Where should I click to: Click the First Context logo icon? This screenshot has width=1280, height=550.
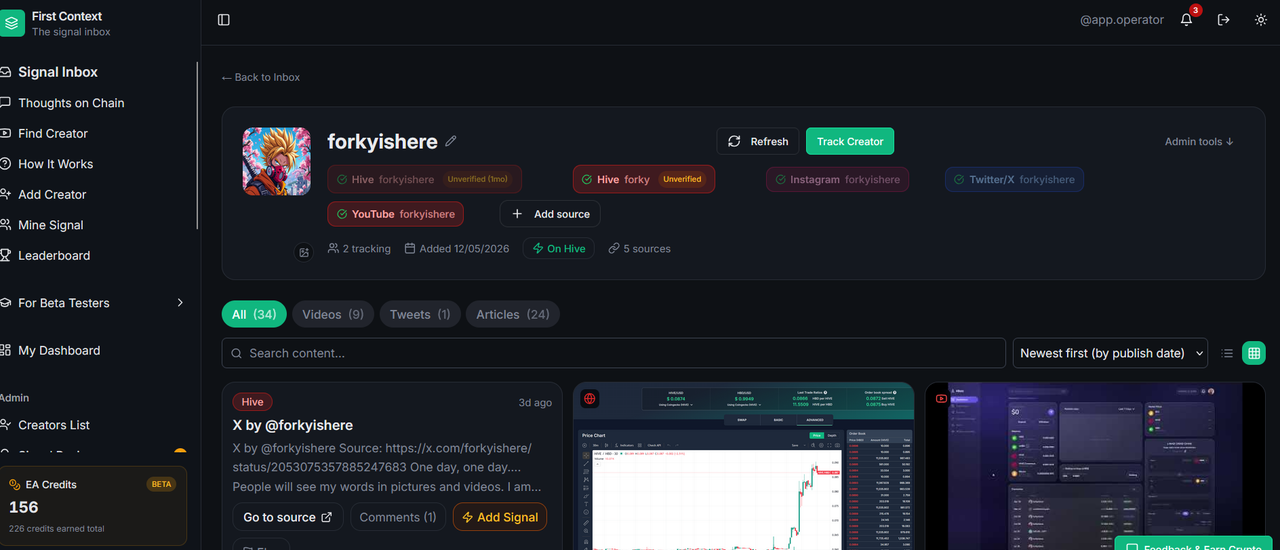pyautogui.click(x=11, y=23)
